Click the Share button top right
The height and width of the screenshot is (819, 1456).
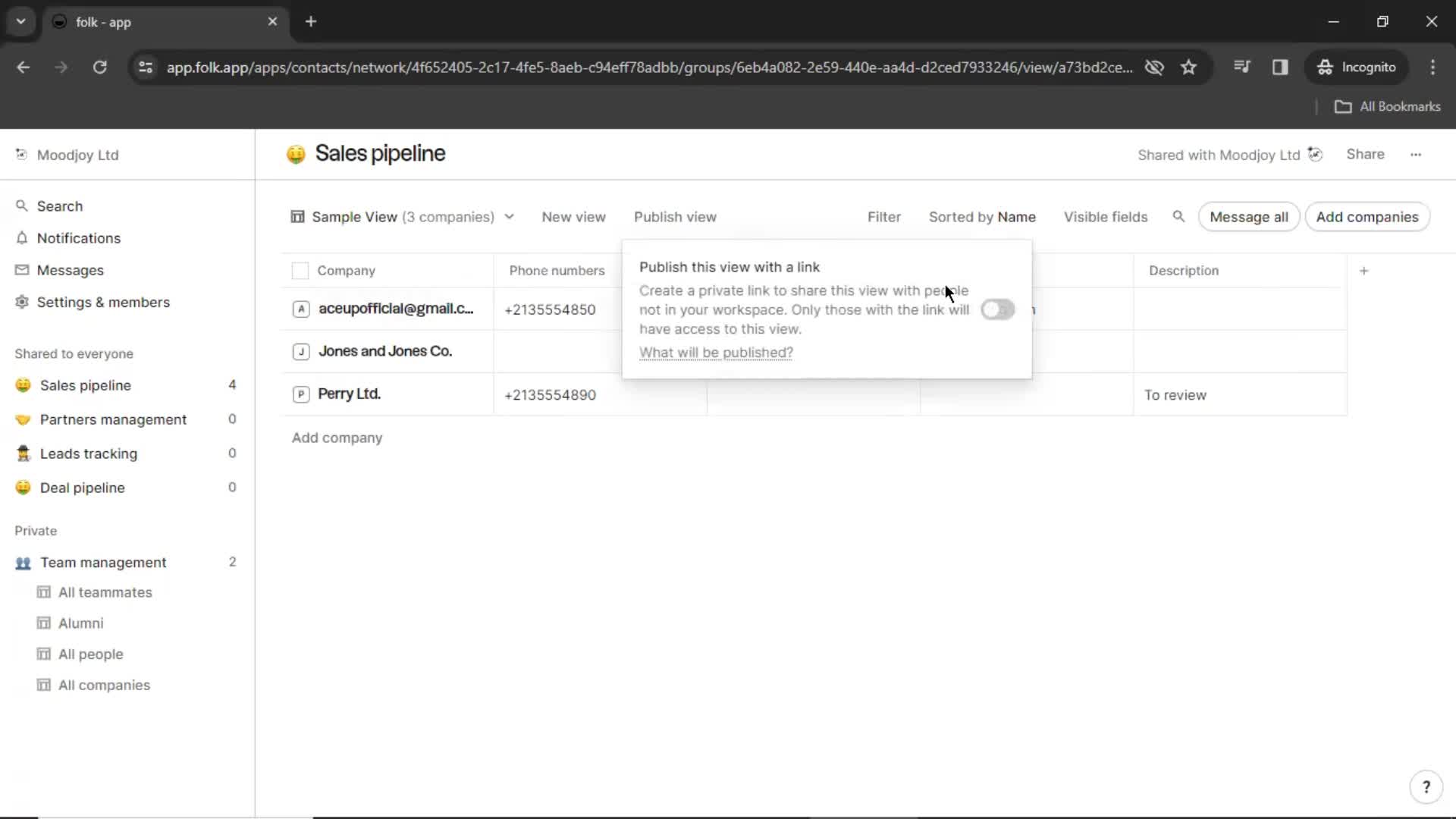[x=1365, y=154]
